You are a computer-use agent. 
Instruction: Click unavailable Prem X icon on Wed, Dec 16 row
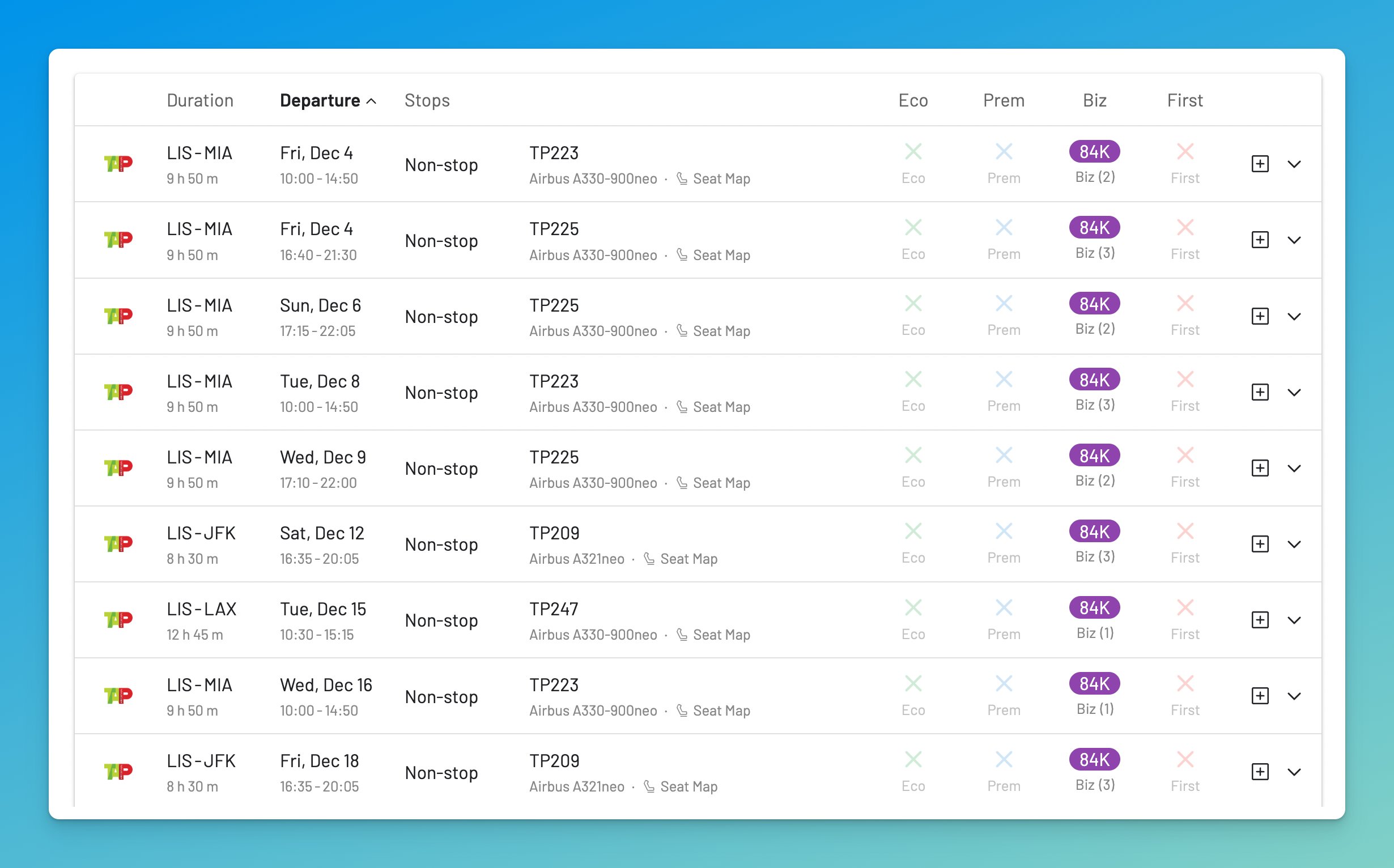coord(1004,683)
